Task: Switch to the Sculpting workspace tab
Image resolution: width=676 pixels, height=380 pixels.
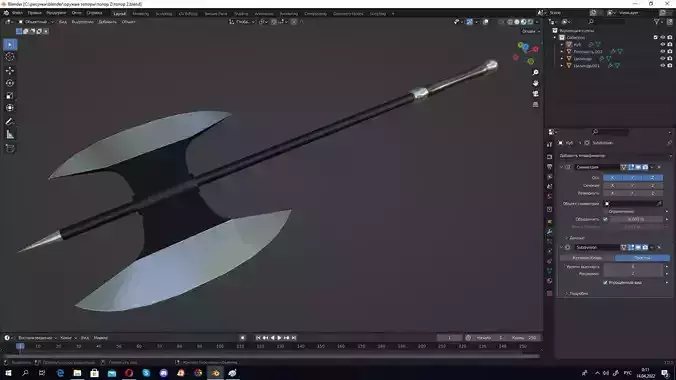Action: [x=164, y=14]
